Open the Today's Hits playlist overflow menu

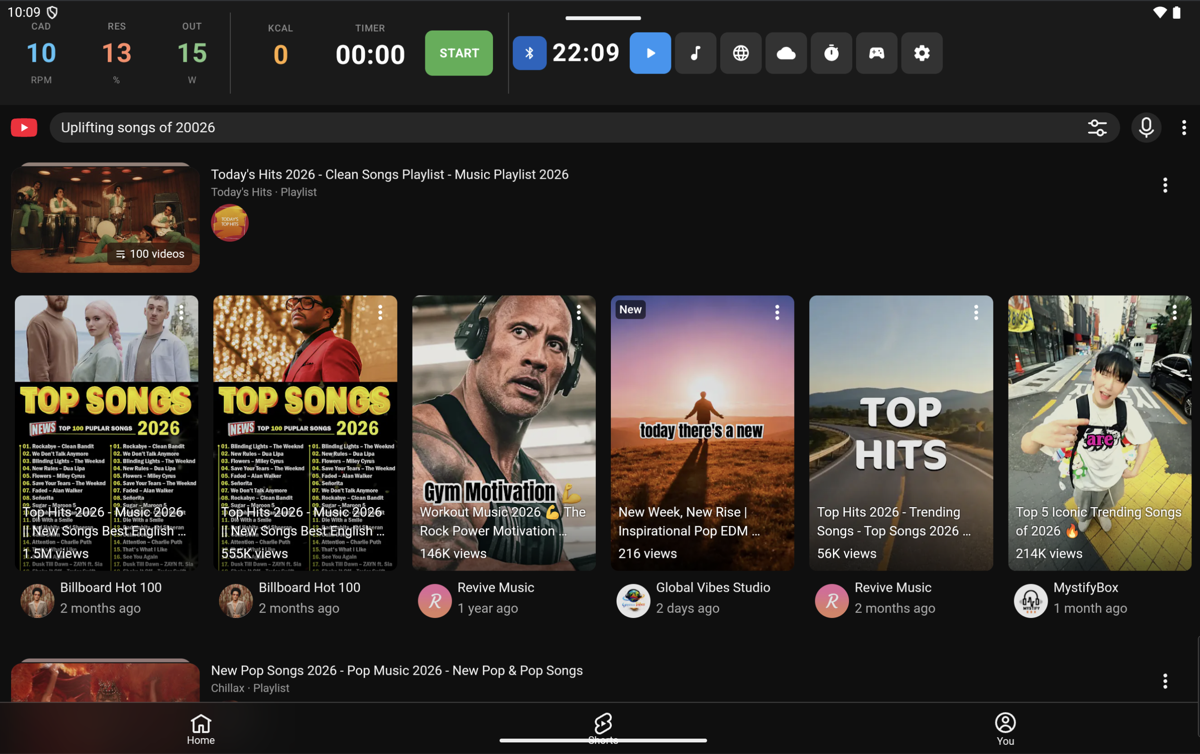(1164, 184)
